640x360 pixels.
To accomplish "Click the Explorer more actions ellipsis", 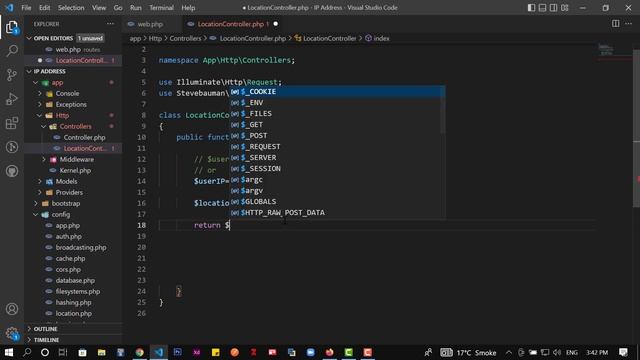I will 110,24.
